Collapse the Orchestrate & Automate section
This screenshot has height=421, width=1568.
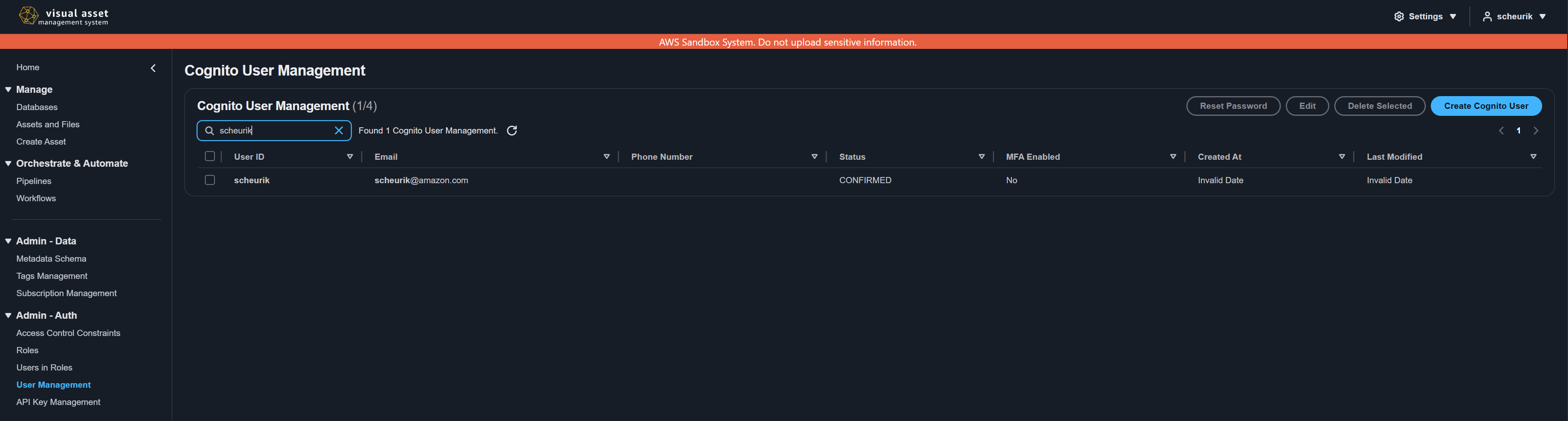tap(9, 163)
